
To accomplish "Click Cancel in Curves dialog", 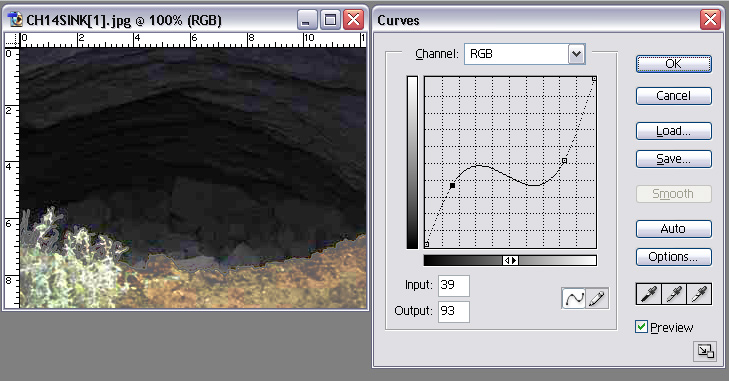I will (x=673, y=96).
